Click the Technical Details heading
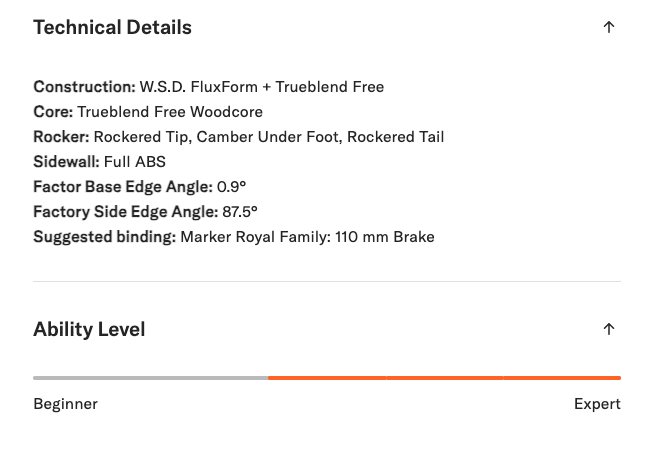Viewport: 652px width, 457px height. [112, 28]
